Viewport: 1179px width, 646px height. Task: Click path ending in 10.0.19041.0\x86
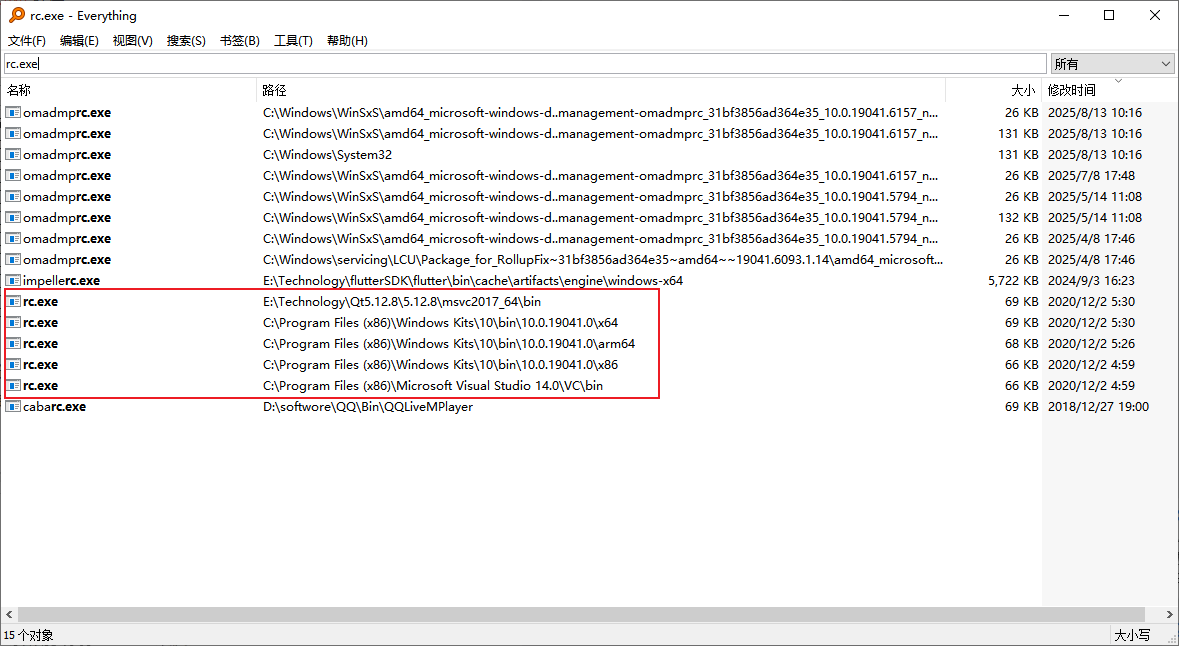click(441, 365)
